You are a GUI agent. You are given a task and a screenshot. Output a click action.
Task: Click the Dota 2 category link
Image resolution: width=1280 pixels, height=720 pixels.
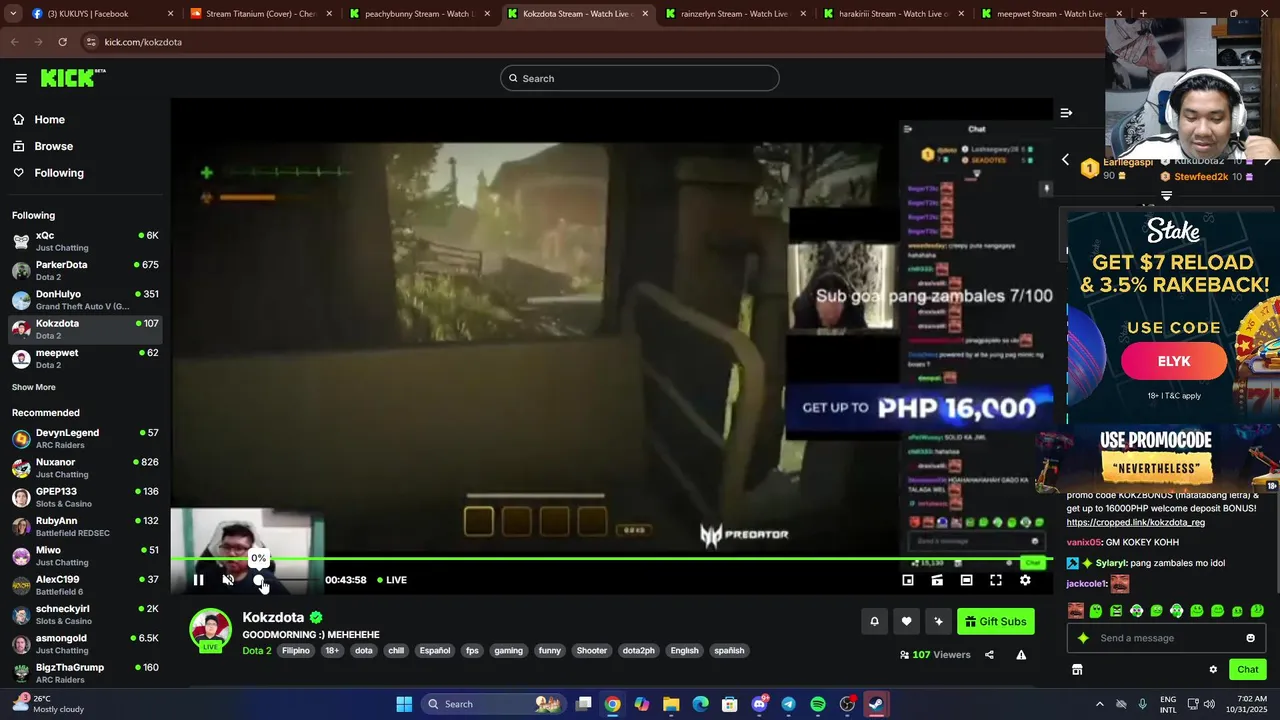click(257, 651)
